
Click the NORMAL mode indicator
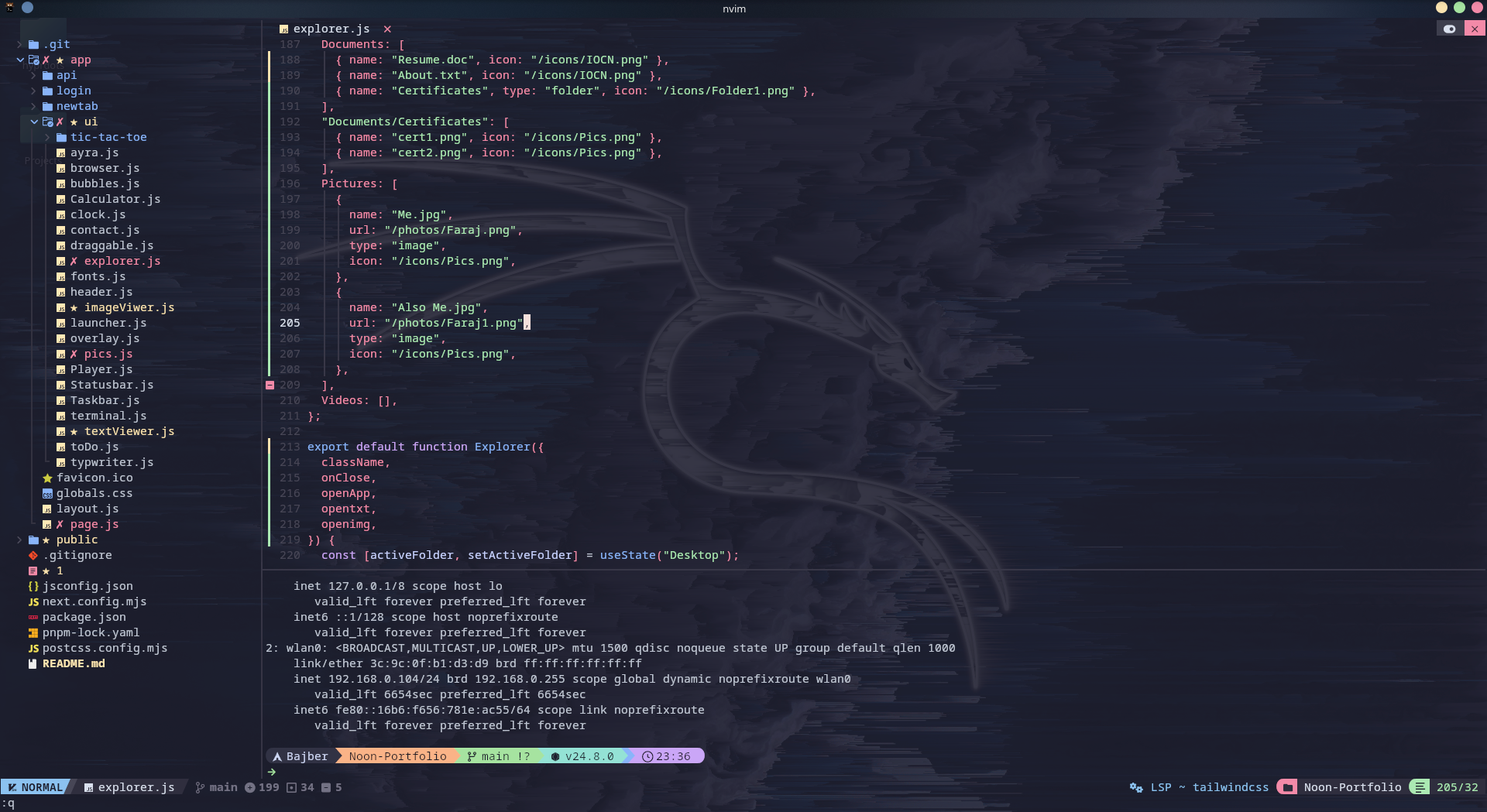(x=36, y=787)
